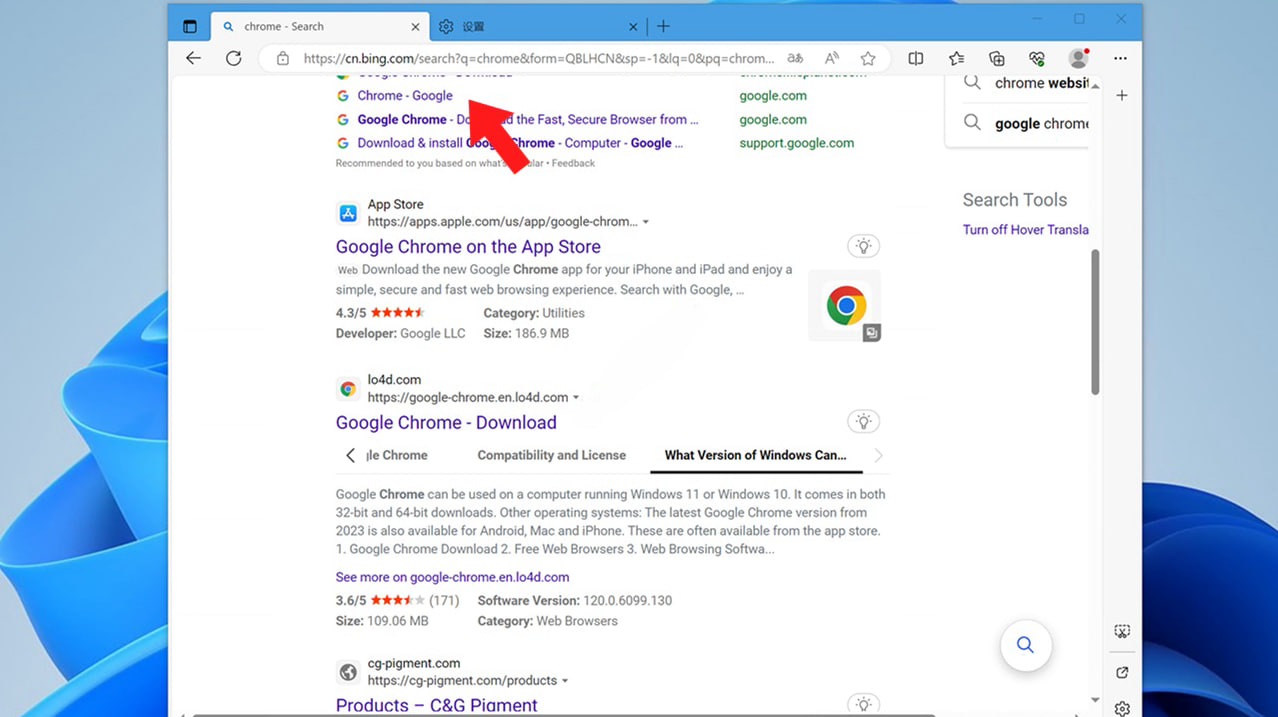Open the user profile avatar
The width and height of the screenshot is (1278, 717).
click(x=1078, y=58)
